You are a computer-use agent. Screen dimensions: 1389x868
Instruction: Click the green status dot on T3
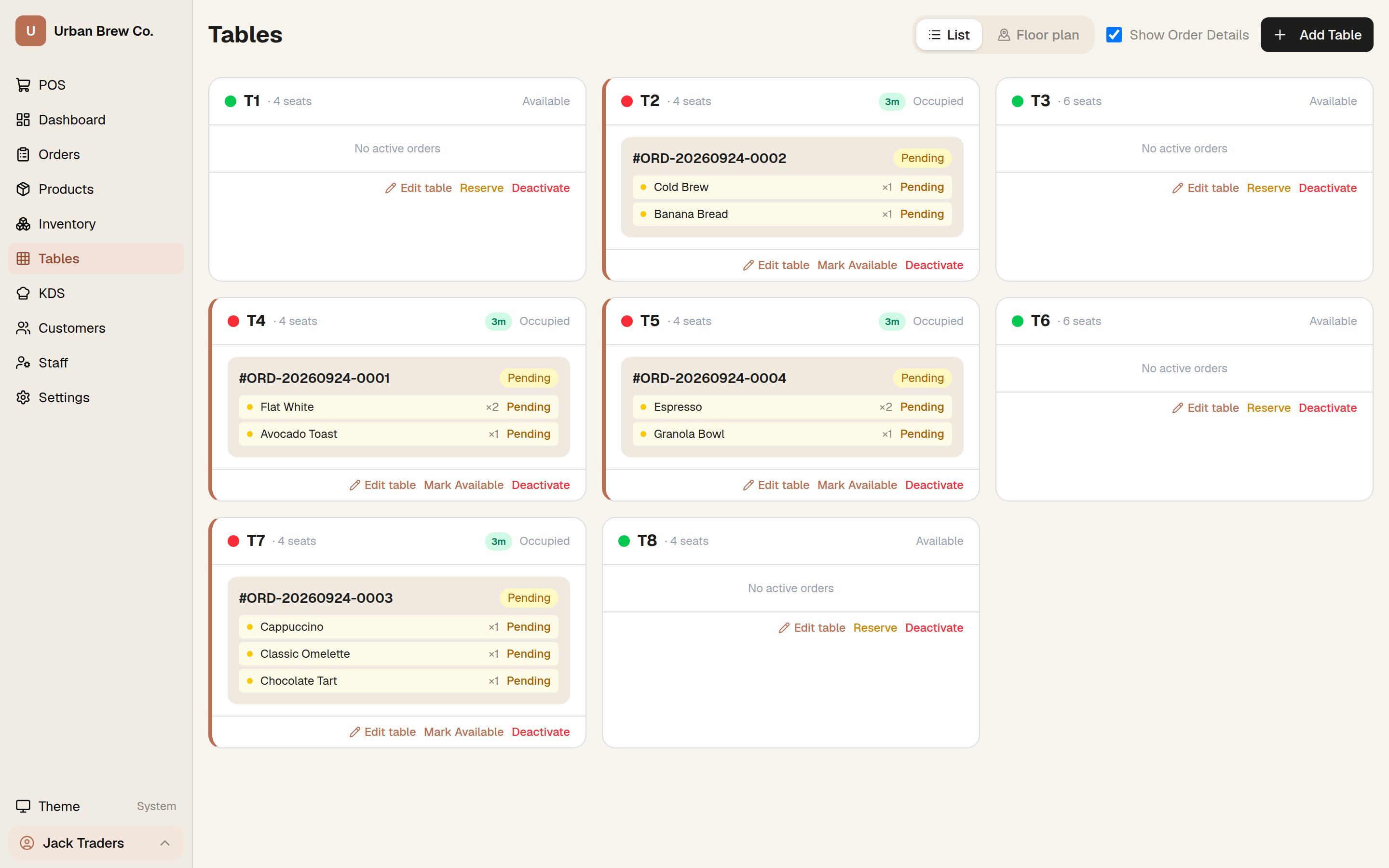click(1018, 102)
